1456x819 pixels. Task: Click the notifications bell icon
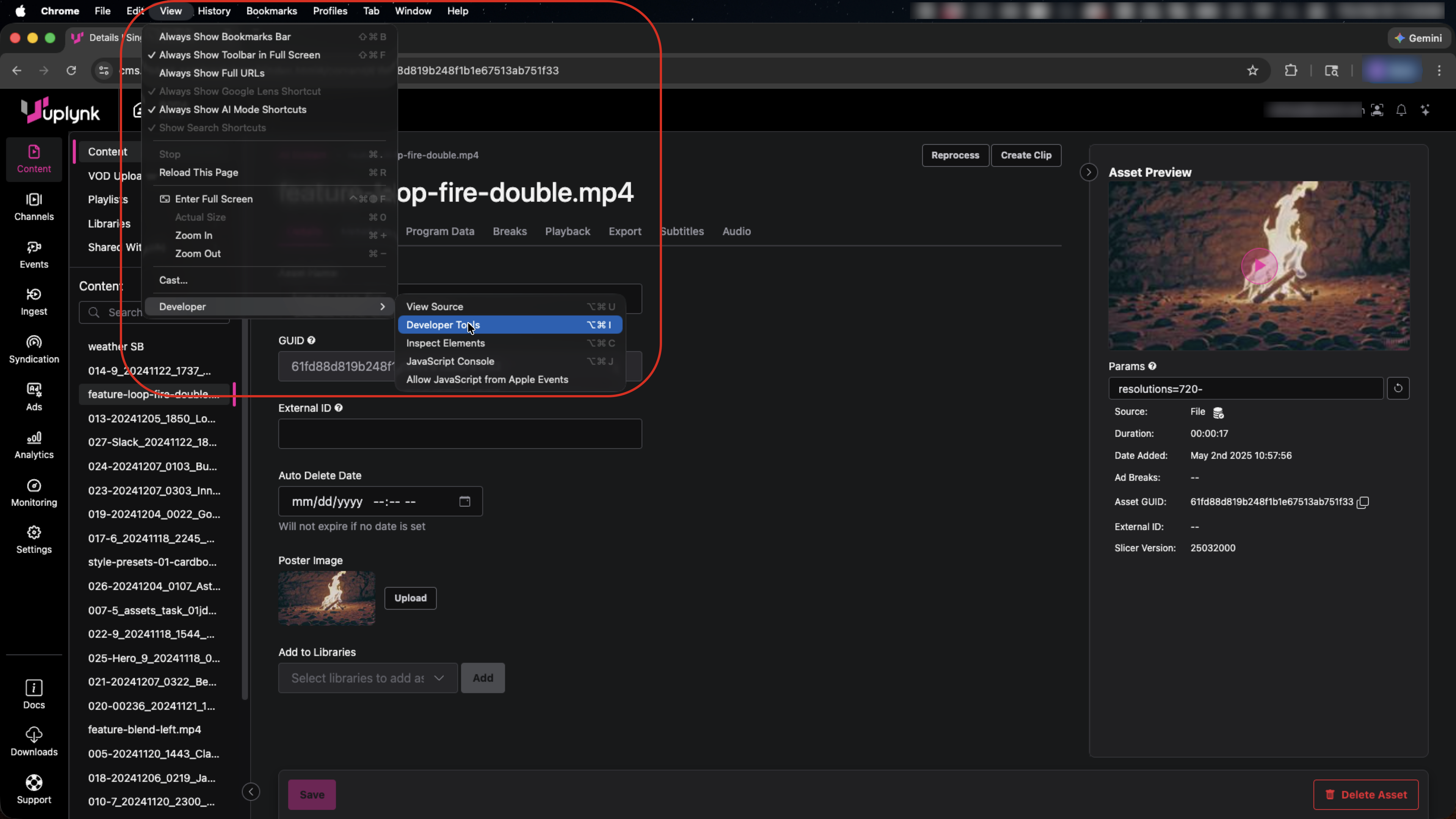pos(1401,110)
